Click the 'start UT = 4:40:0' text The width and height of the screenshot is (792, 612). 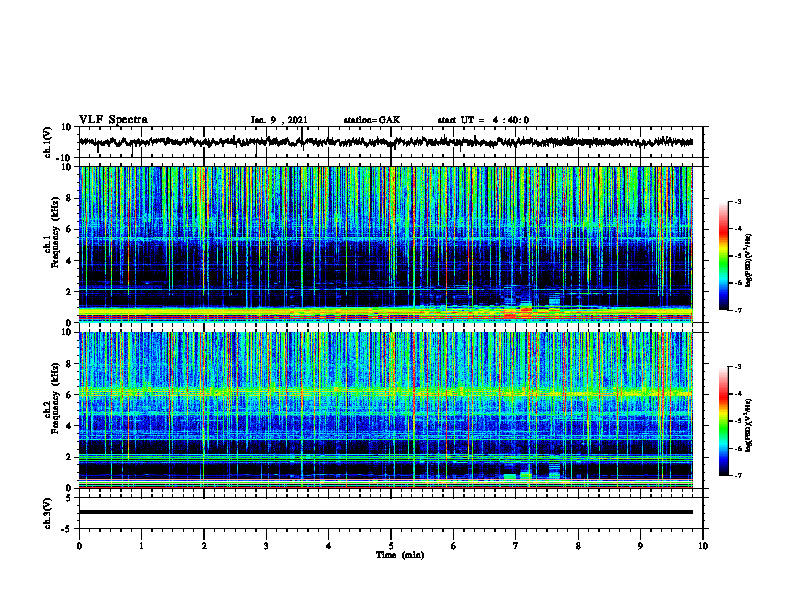coord(483,120)
